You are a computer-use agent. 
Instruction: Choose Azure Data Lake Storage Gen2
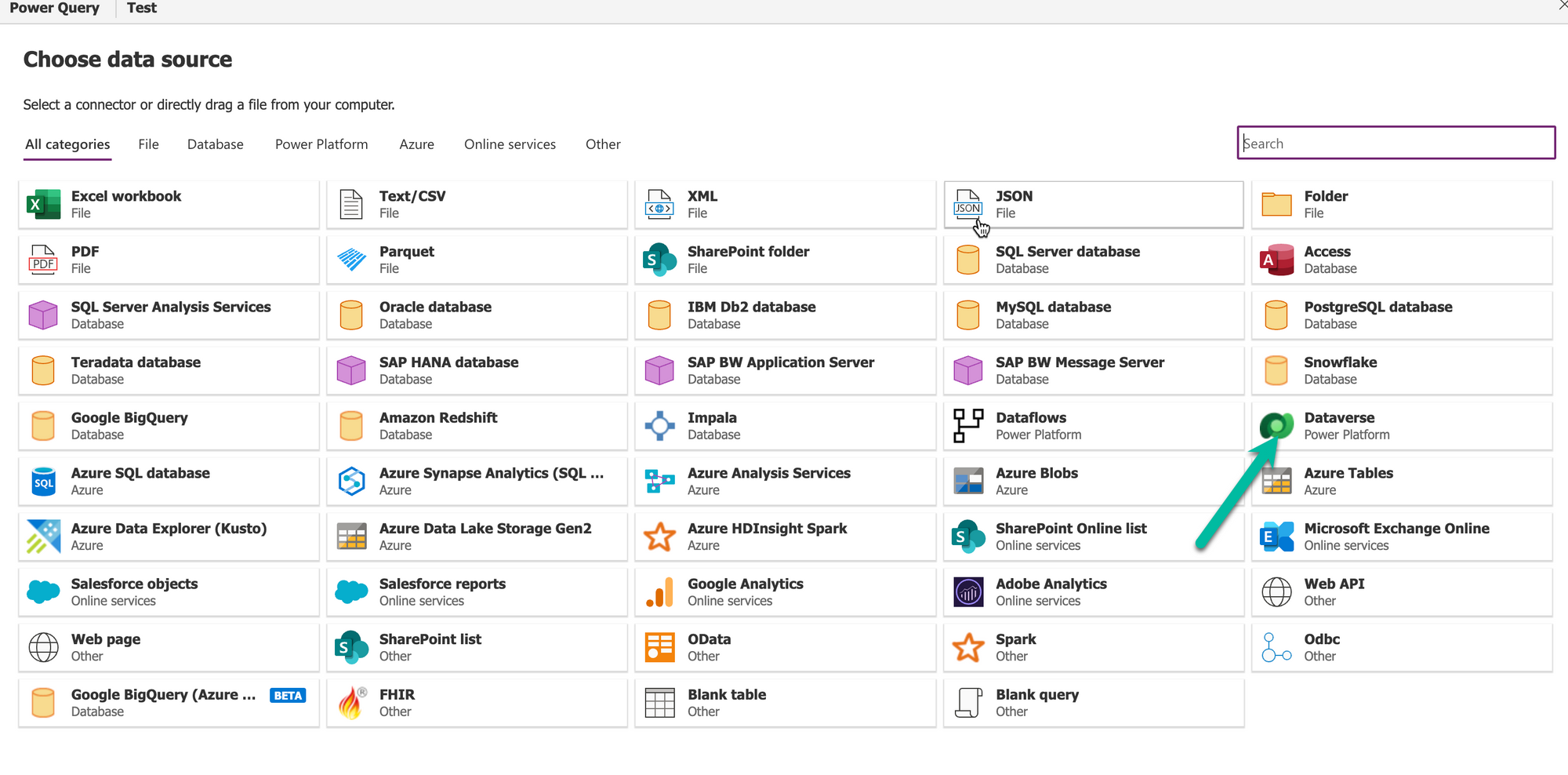click(x=477, y=537)
